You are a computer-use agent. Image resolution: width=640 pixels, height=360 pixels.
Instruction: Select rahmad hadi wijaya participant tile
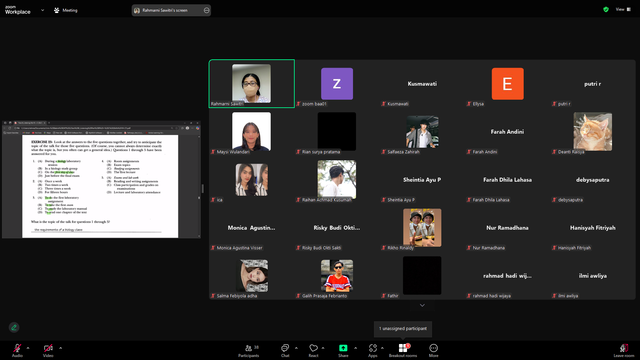click(508, 276)
